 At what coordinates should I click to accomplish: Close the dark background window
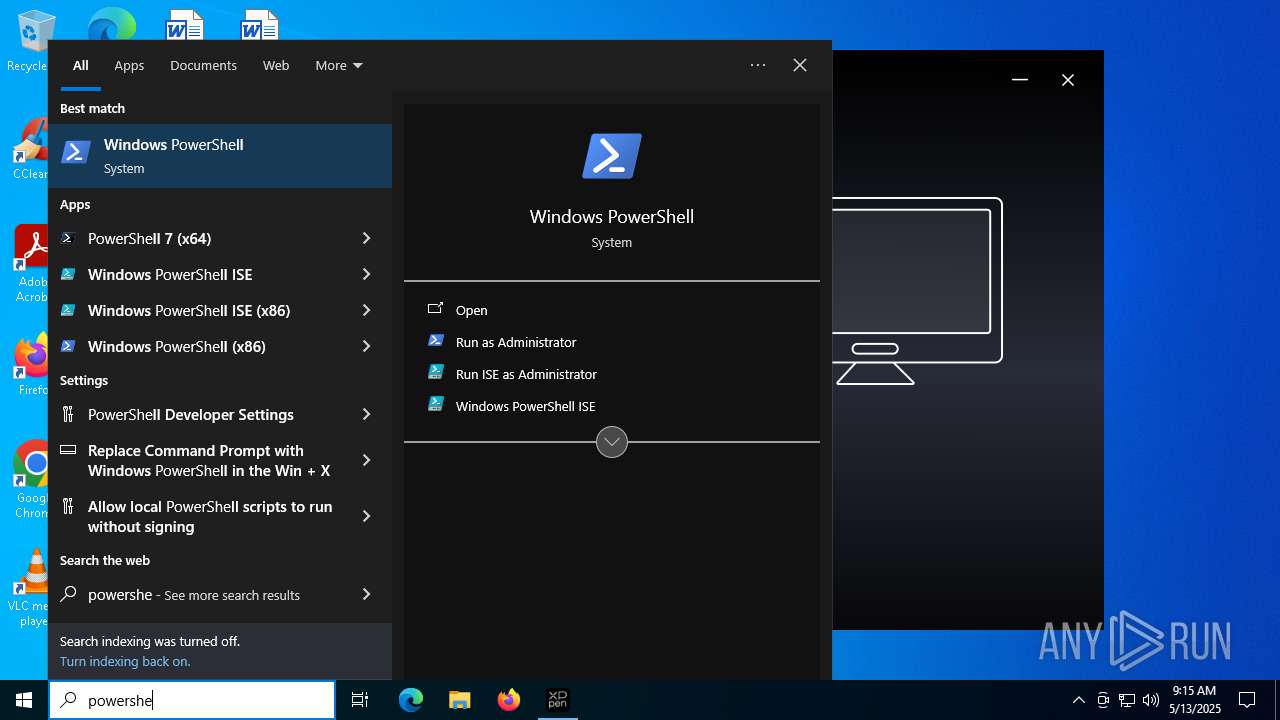[x=1068, y=80]
